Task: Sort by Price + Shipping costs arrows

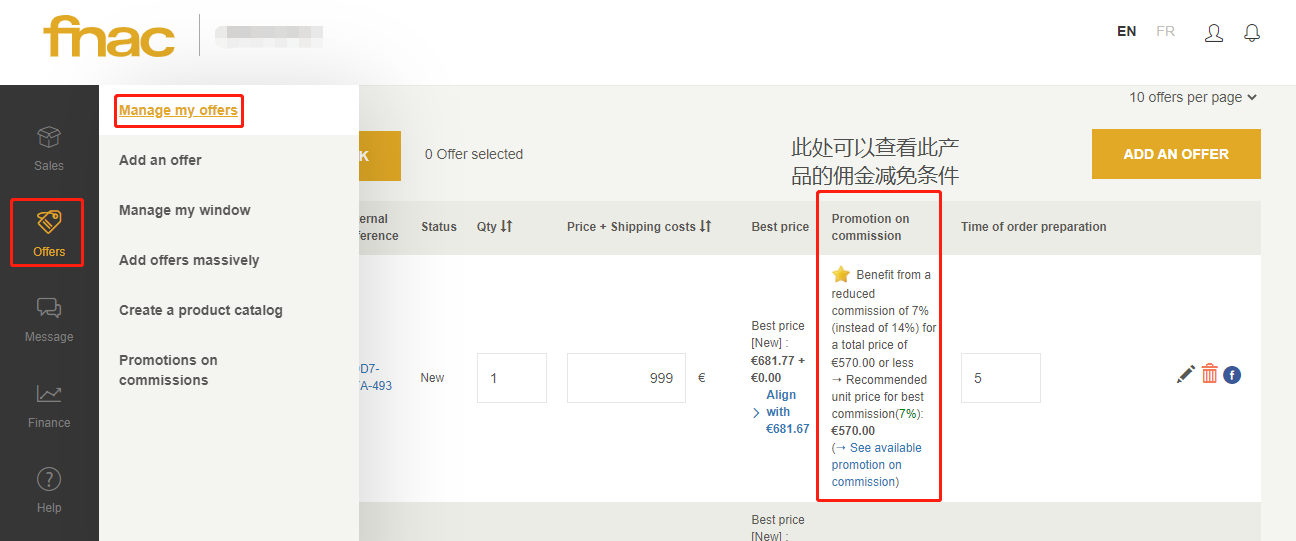Action: 706,227
